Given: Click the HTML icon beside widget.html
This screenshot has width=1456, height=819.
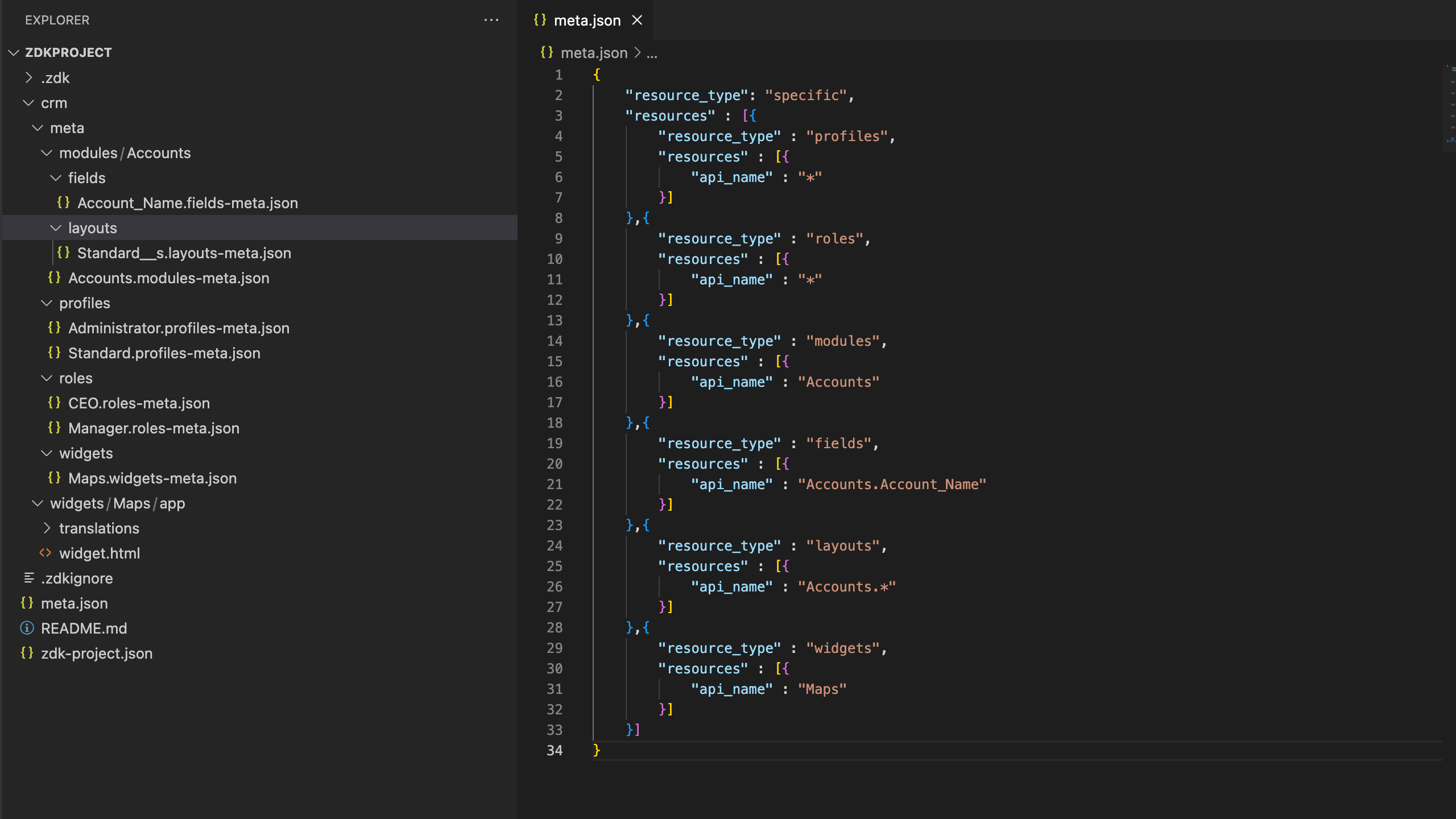Looking at the screenshot, I should [45, 552].
